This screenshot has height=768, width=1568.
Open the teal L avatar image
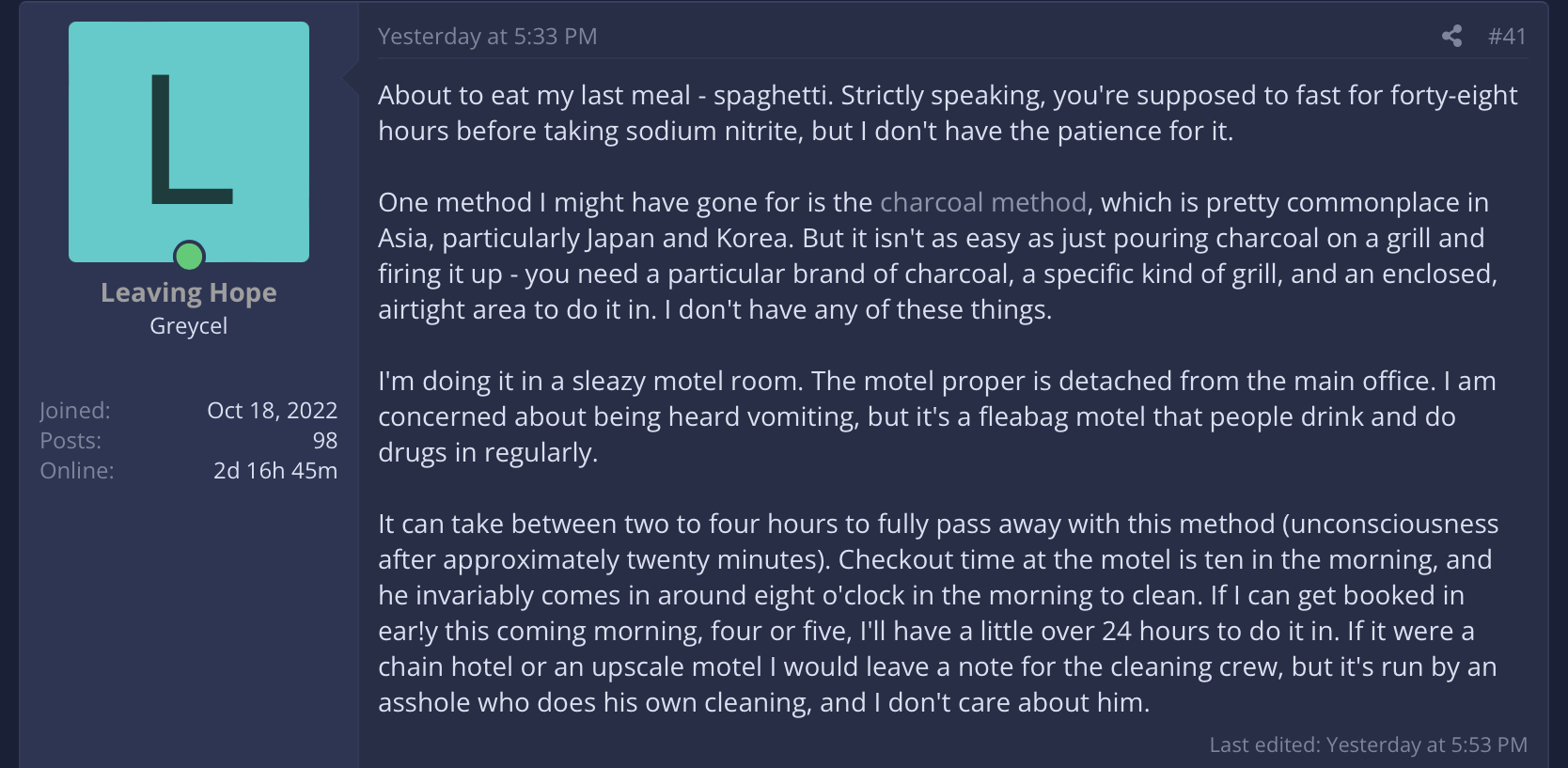coord(189,142)
